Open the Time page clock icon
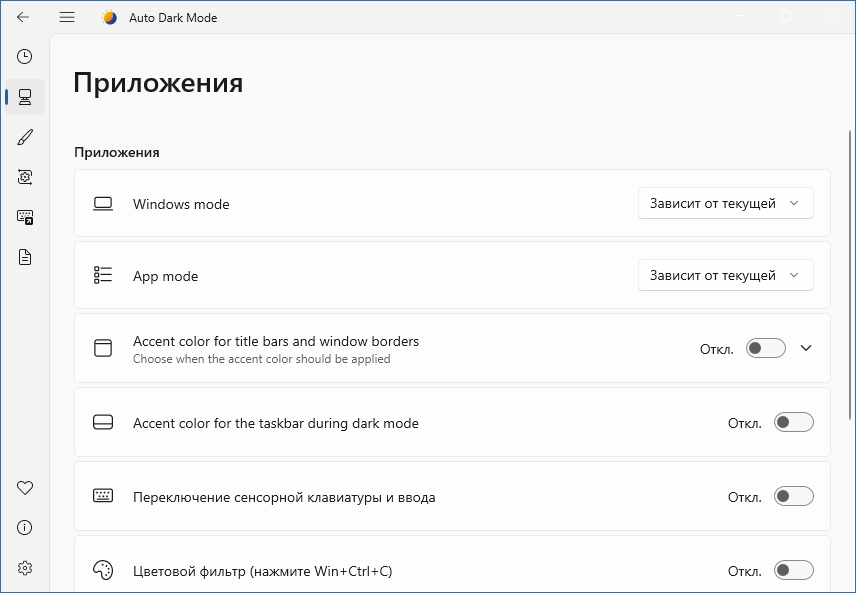This screenshot has height=593, width=856. click(x=25, y=57)
